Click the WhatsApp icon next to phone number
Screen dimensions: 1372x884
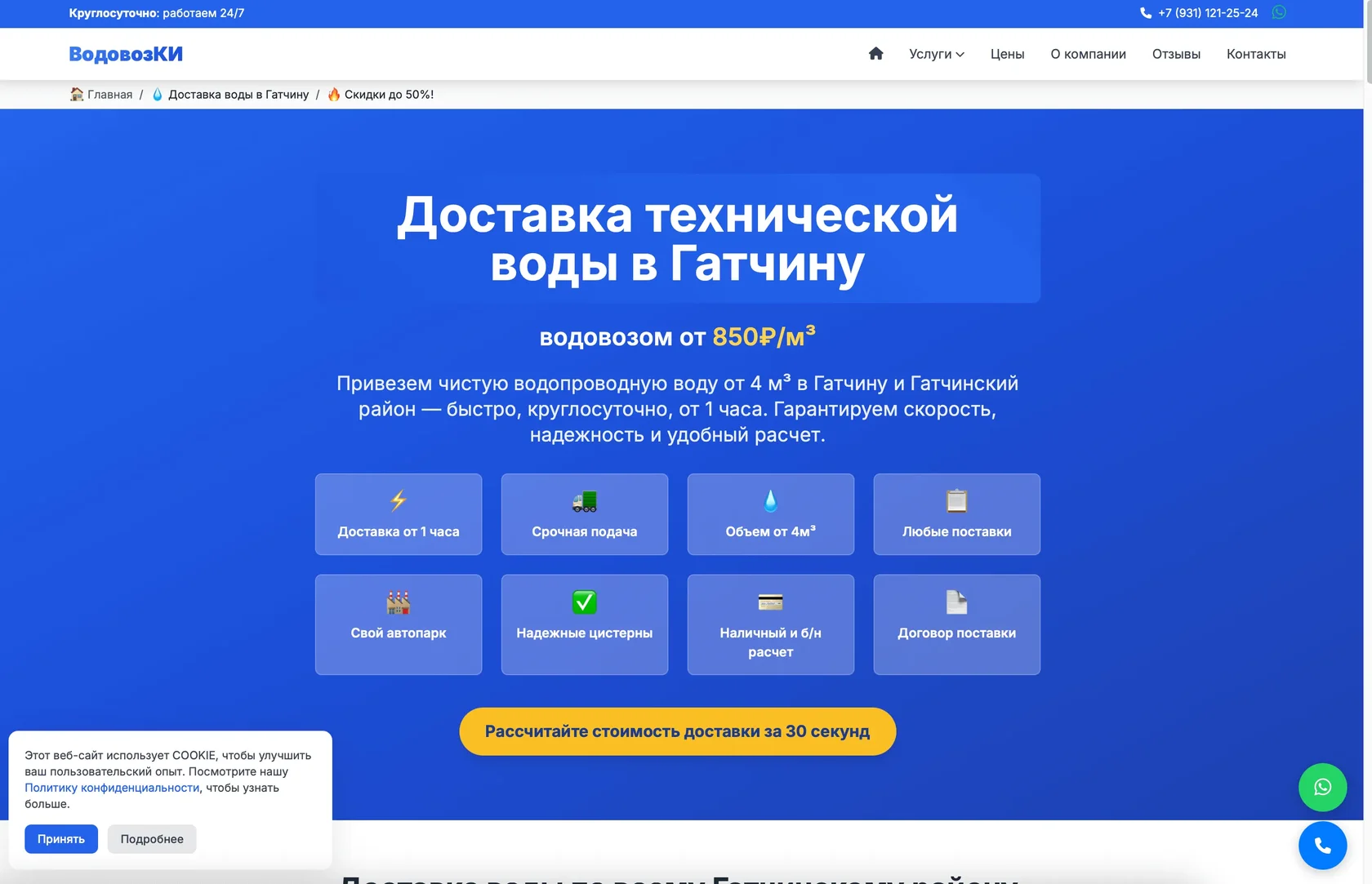1277,12
